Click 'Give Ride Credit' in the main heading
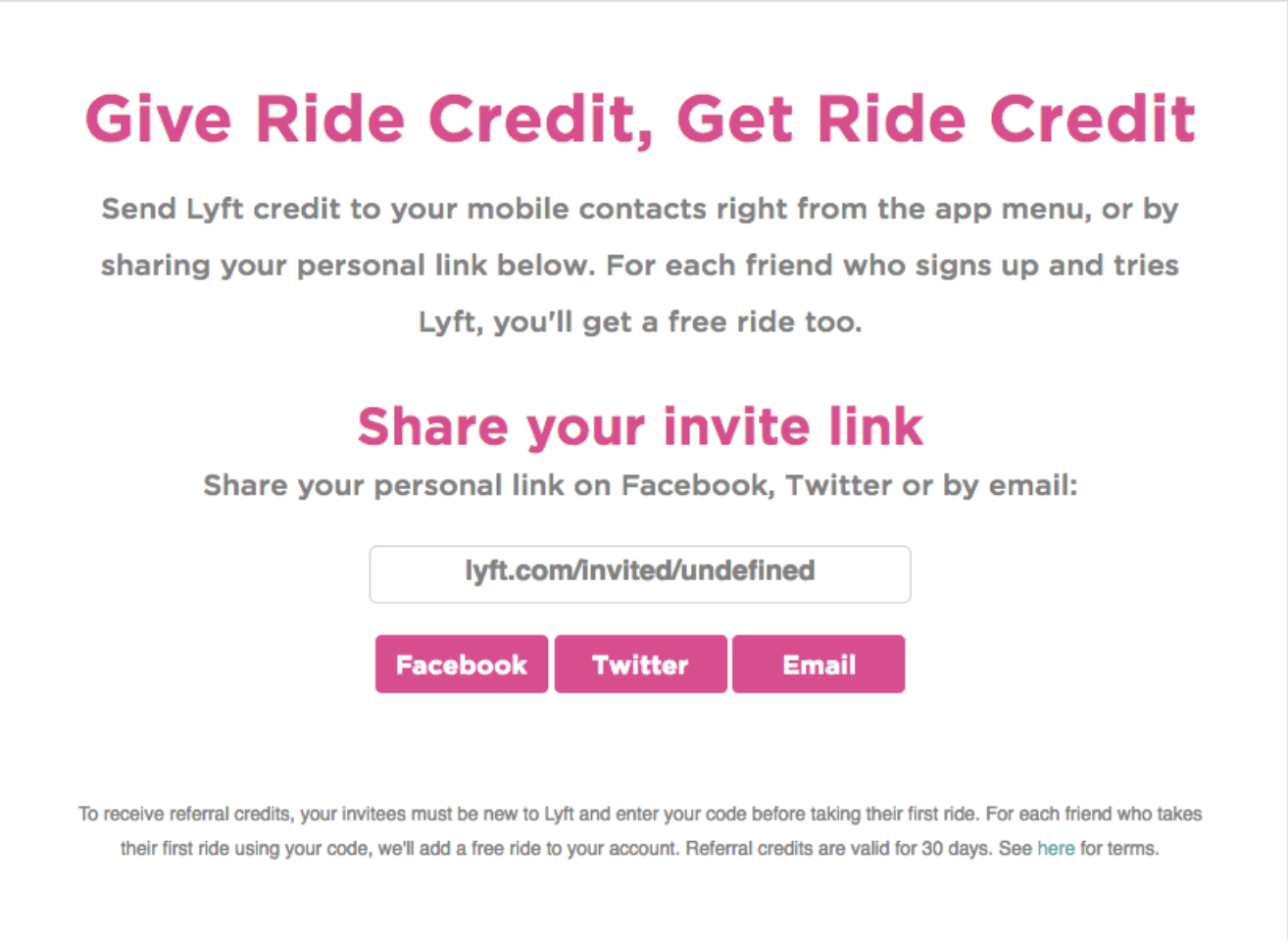 point(368,120)
